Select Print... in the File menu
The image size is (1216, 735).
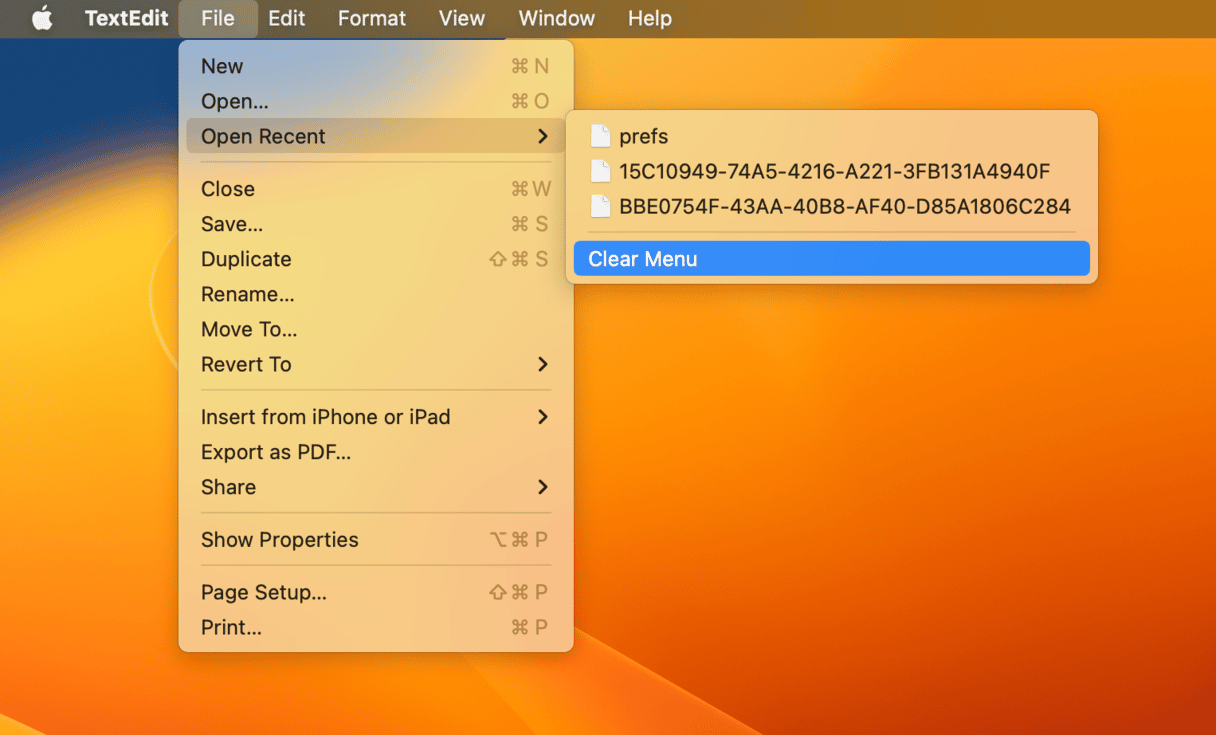(376, 627)
